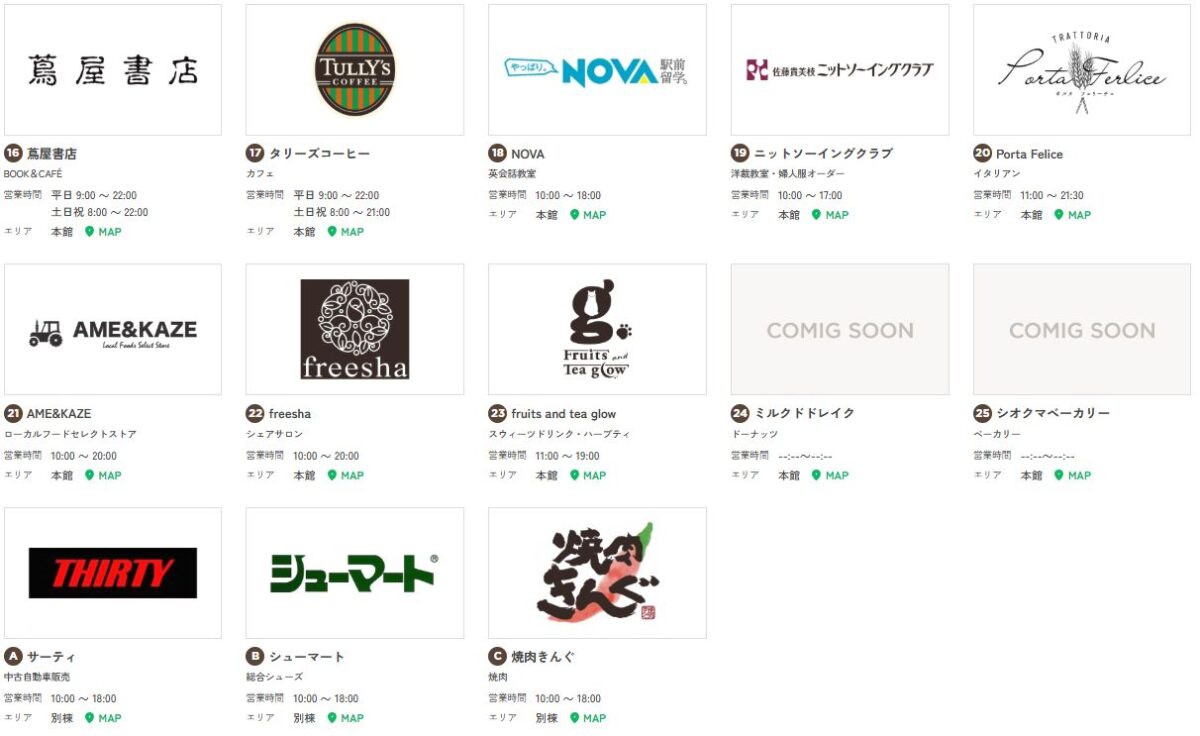The image size is (1200, 736).
Task: Select the NOVA logo image
Action: (x=597, y=70)
